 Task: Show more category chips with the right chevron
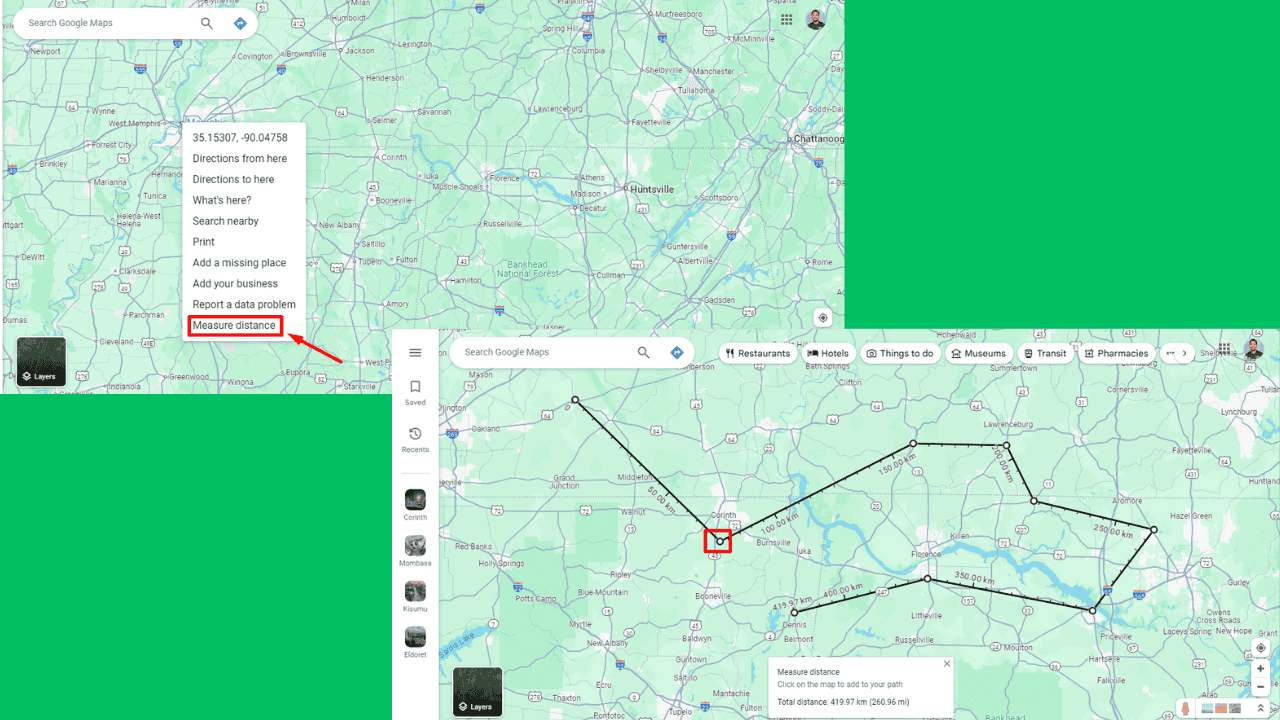(1185, 353)
